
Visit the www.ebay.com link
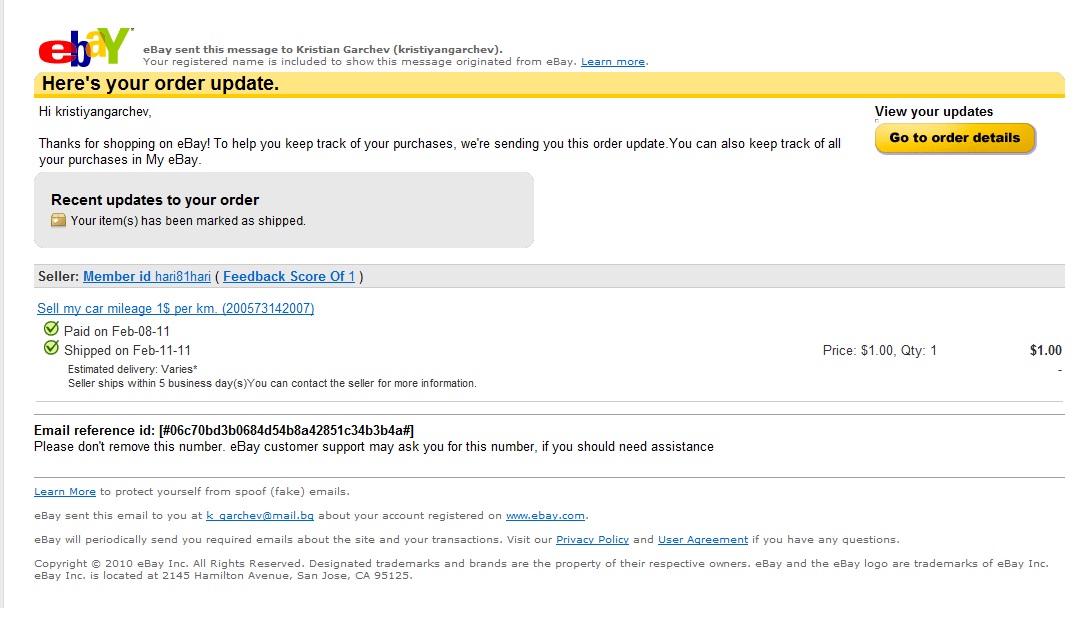coord(545,516)
